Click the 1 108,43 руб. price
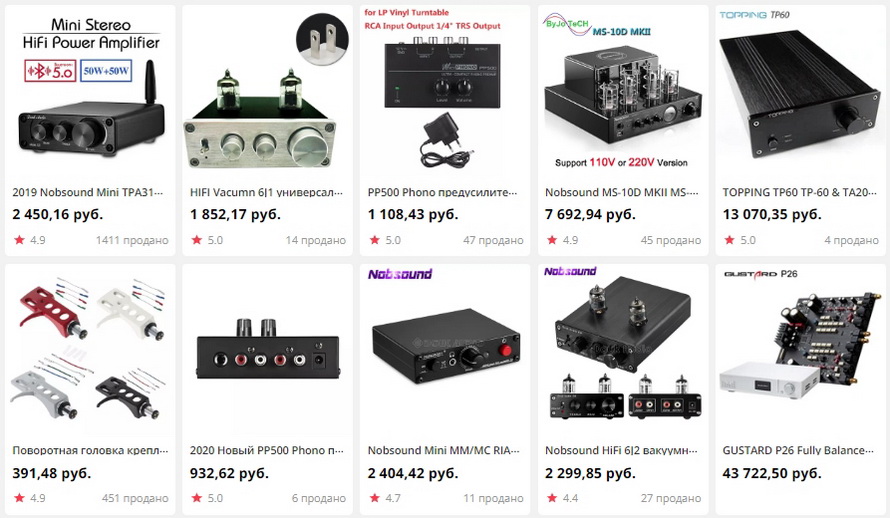 (x=413, y=214)
